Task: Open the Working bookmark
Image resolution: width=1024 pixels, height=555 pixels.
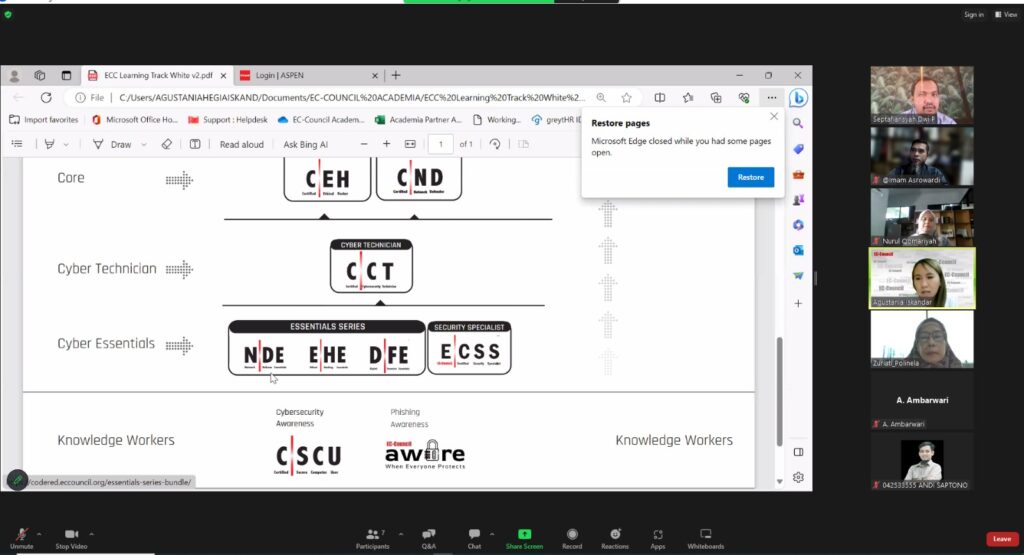Action: 496,119
